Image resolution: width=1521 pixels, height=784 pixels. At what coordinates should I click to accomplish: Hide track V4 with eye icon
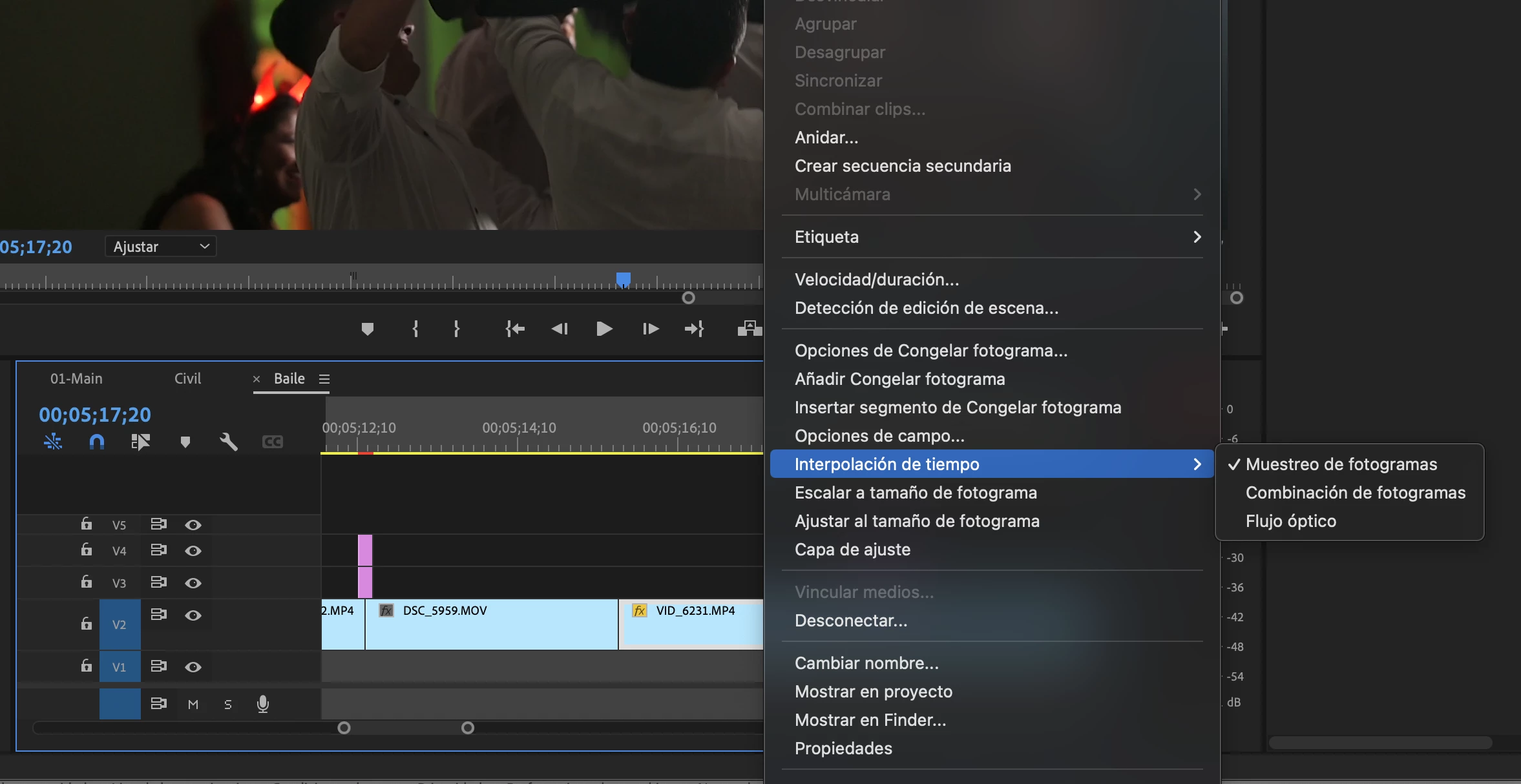tap(193, 551)
